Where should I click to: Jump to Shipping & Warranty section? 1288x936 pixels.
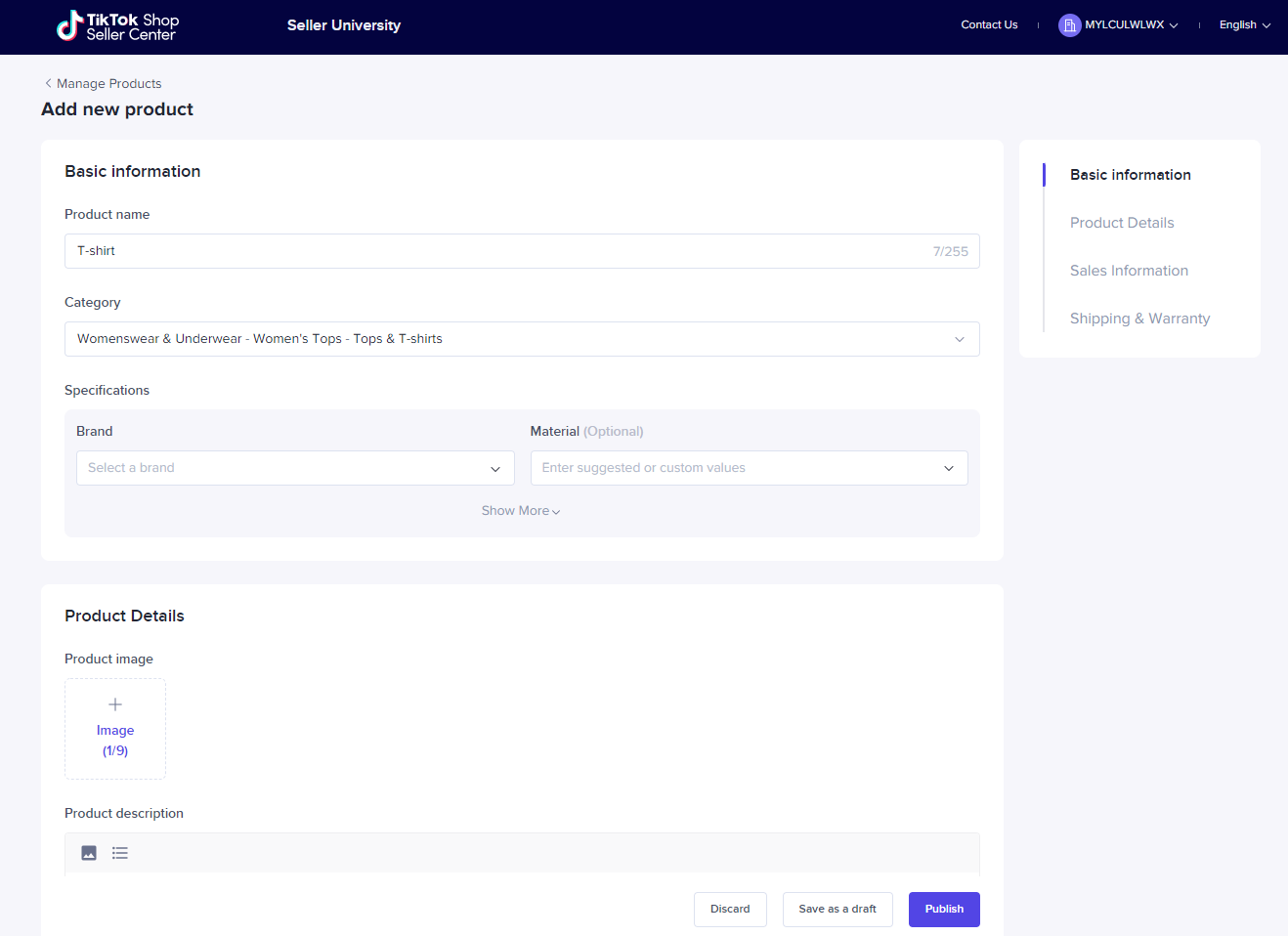pyautogui.click(x=1139, y=319)
